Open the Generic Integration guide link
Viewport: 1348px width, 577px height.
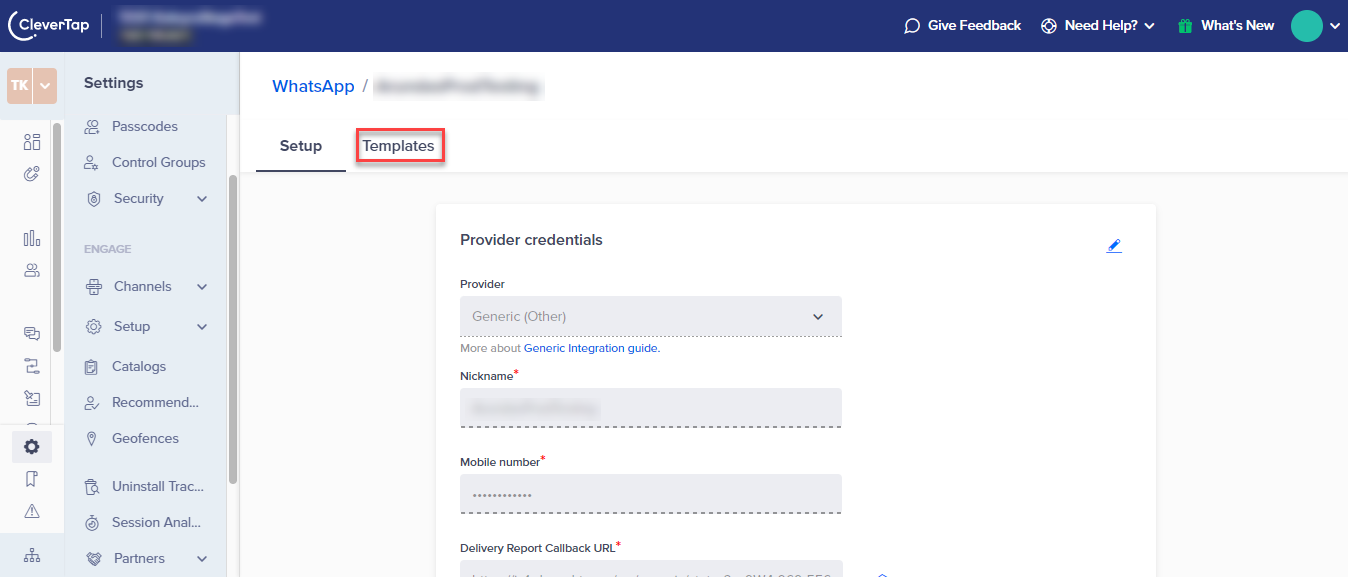[x=590, y=349]
